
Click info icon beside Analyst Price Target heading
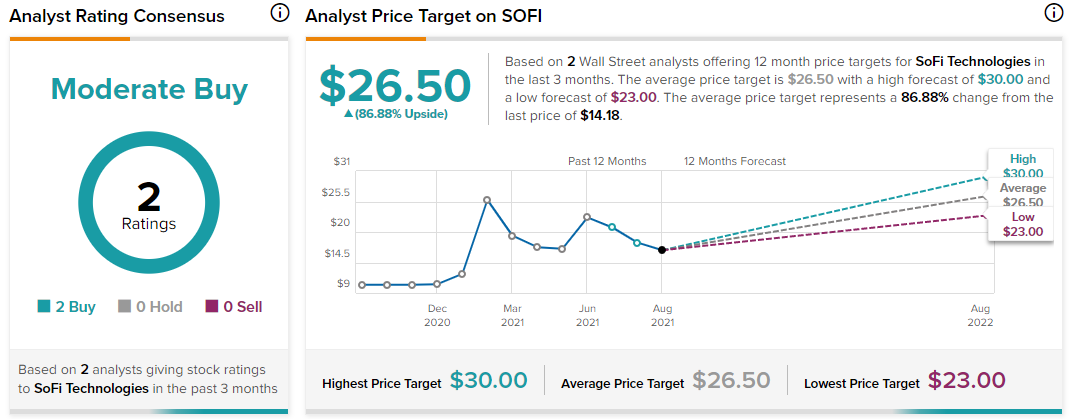point(1053,13)
